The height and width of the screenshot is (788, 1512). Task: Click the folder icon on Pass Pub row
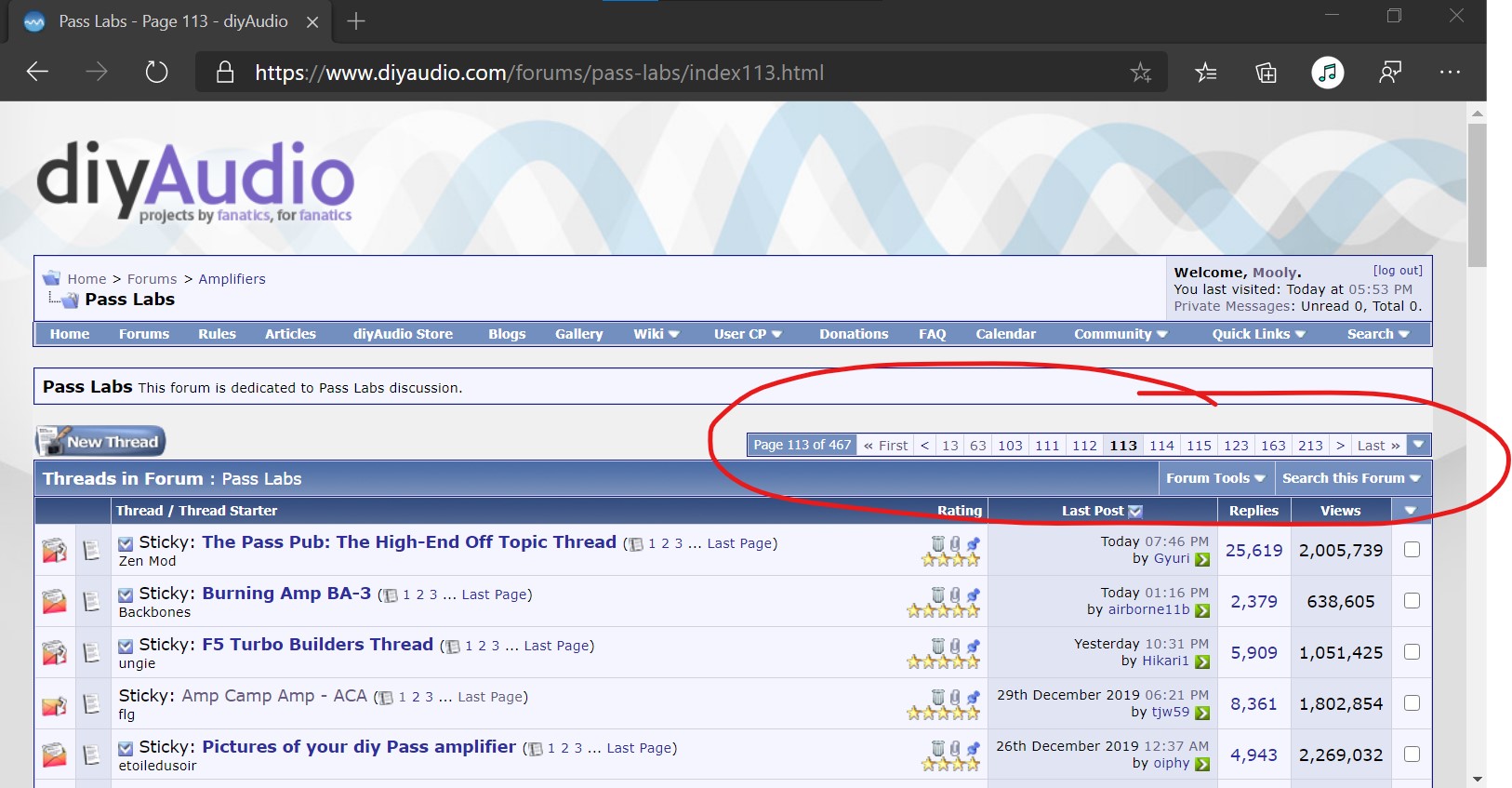(54, 550)
